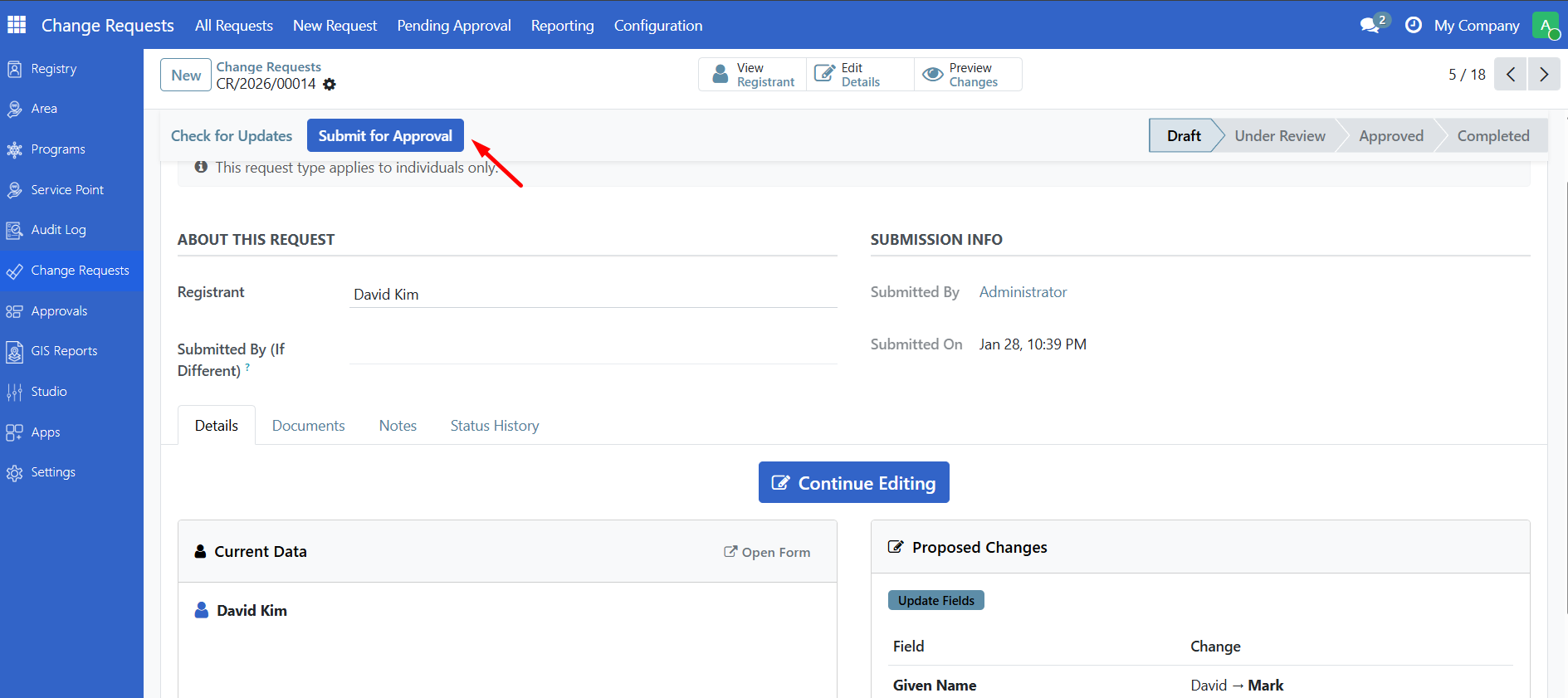
Task: Go to the next record arrow
Action: click(1544, 75)
